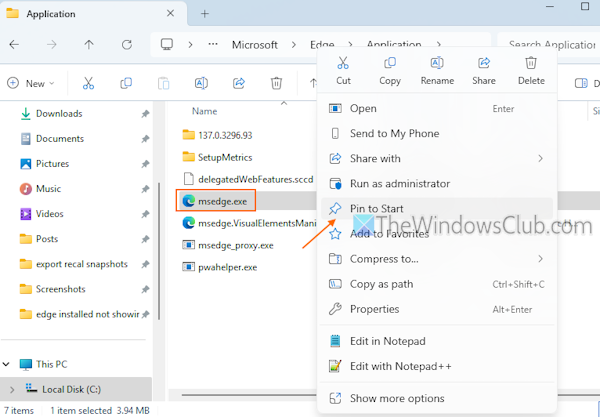This screenshot has height=417, width=600.
Task: Click the toolbar Rename icon
Action: [201, 83]
